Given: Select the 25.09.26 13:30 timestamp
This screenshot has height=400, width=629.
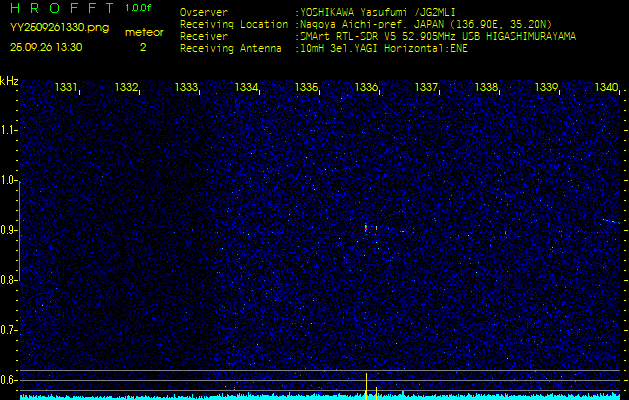Looking at the screenshot, I should point(46,47).
